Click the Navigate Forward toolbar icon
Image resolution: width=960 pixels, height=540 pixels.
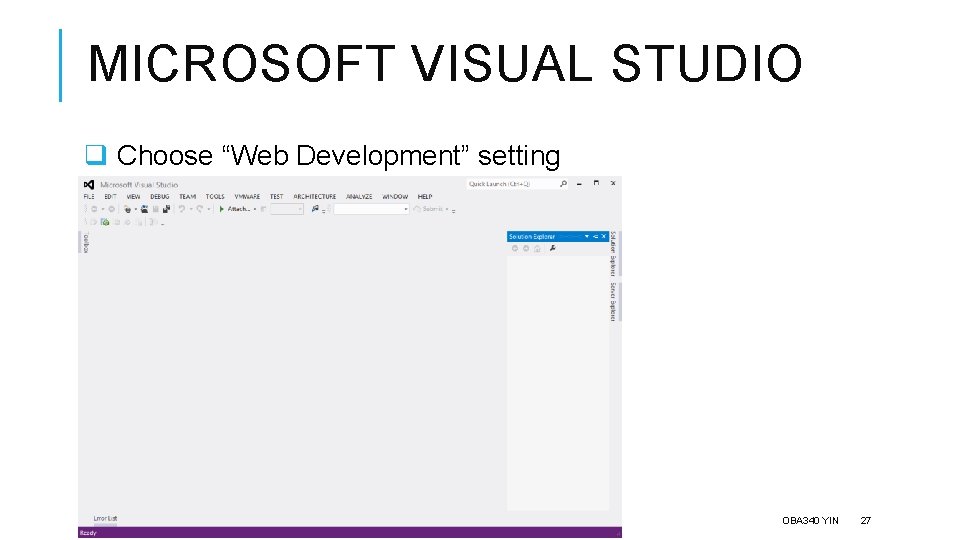pyautogui.click(x=111, y=209)
